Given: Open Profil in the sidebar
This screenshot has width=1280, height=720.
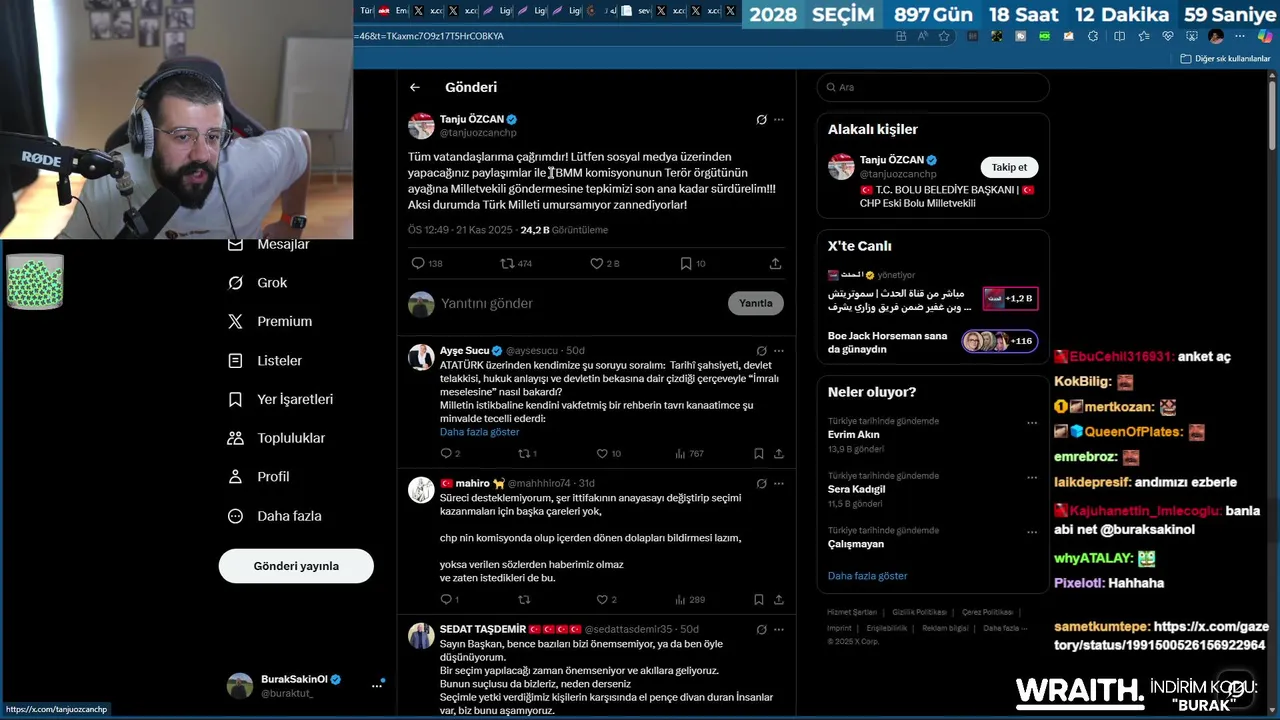Looking at the screenshot, I should coord(259,477).
